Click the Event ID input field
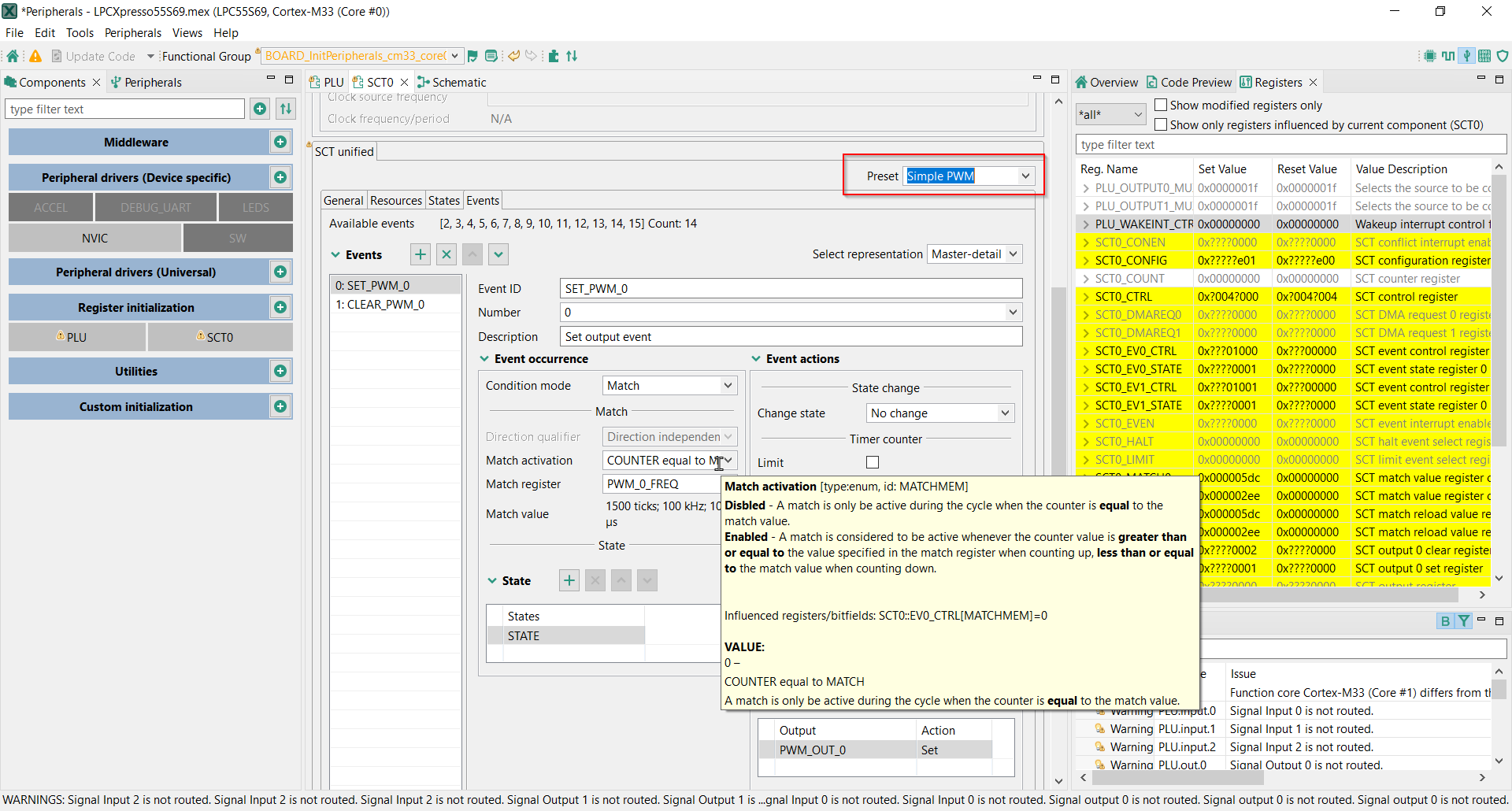The image size is (1512, 811). [x=791, y=289]
